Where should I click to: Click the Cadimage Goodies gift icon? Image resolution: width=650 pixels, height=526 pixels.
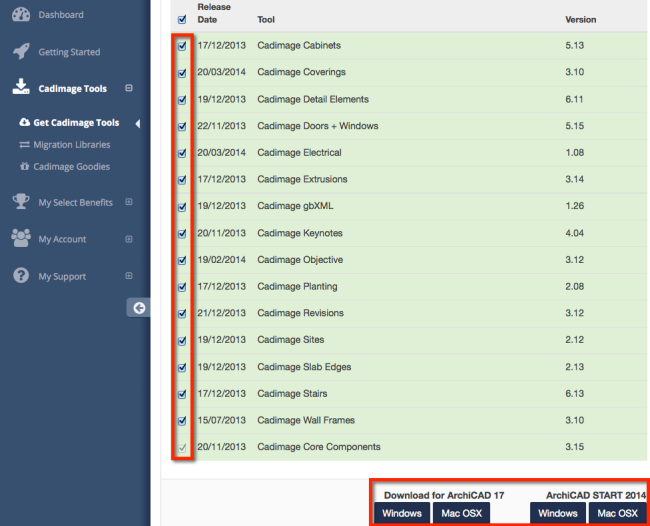24,166
